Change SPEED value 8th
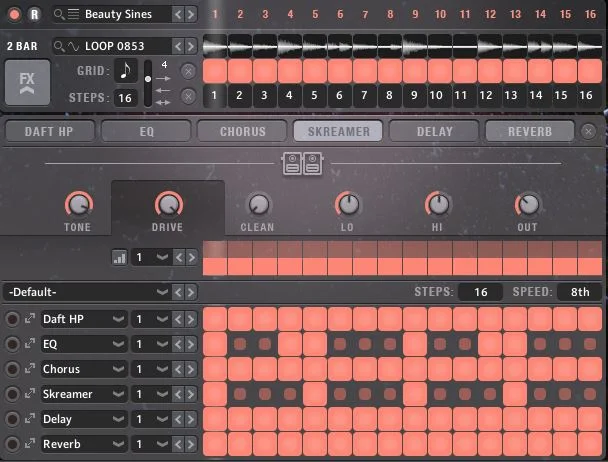Viewport: 608px width, 462px height. click(580, 292)
